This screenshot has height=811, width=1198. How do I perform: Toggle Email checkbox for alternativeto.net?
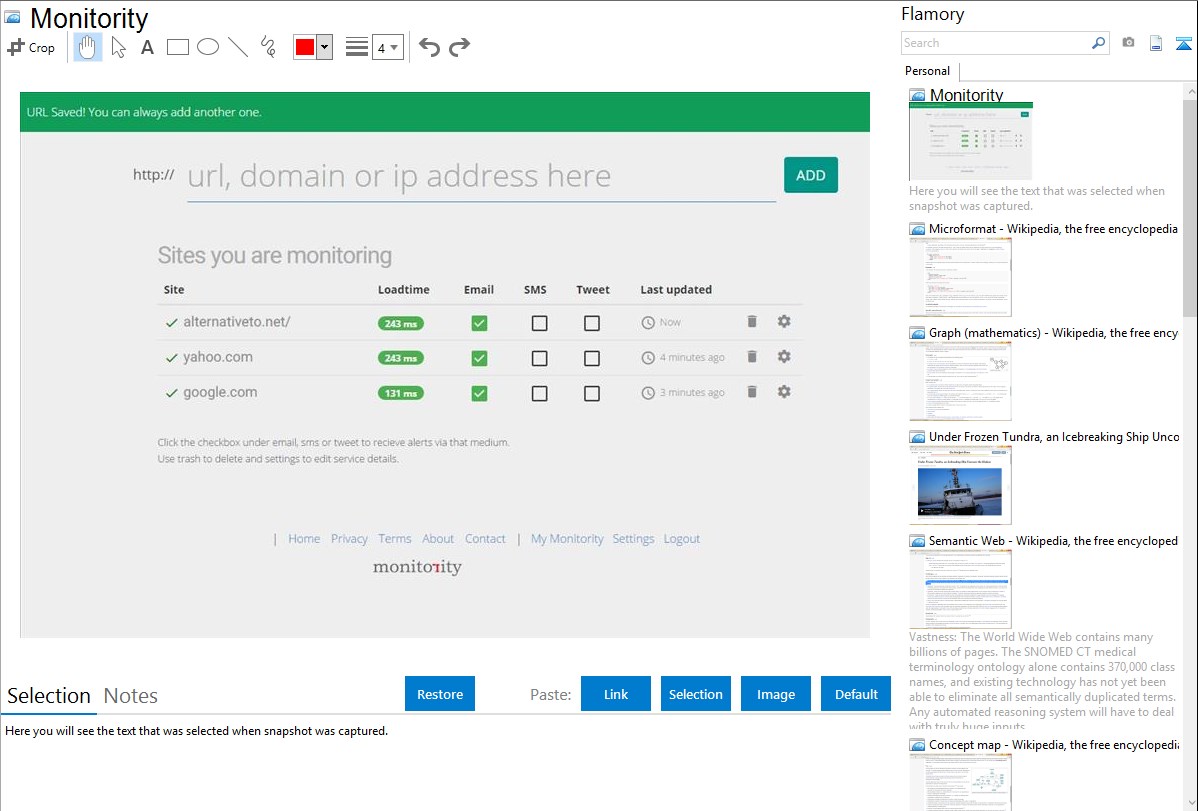pos(479,323)
